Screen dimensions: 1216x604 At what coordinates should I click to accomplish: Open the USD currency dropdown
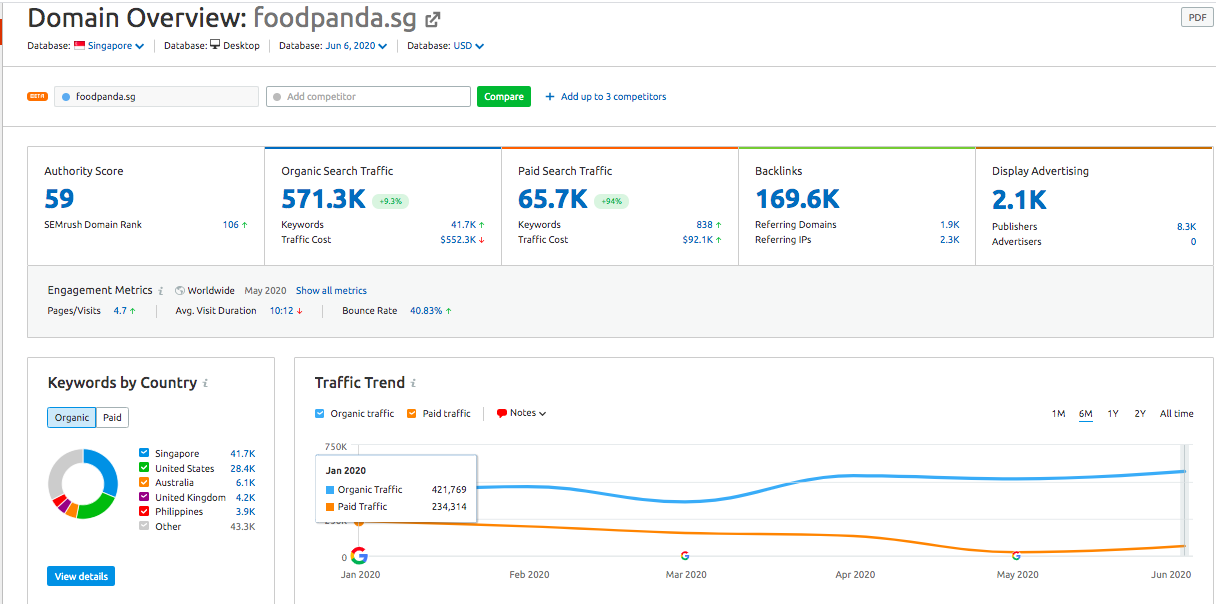(x=468, y=45)
